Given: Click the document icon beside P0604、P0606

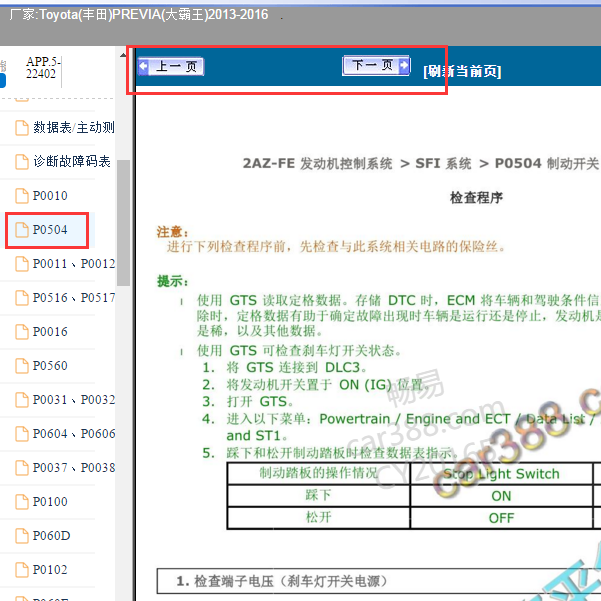Looking at the screenshot, I should click(22, 434).
